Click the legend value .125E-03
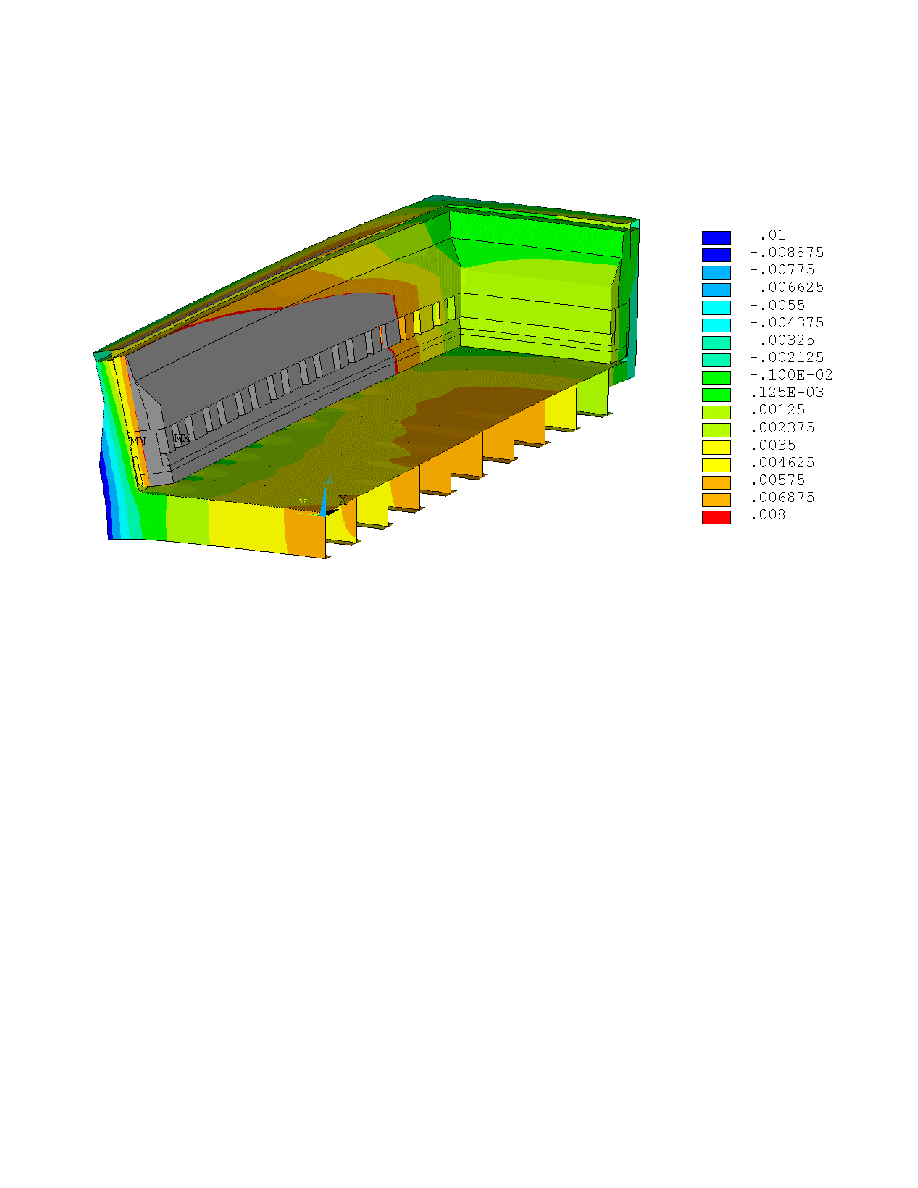Viewport: 918px width, 1188px height. coord(787,392)
